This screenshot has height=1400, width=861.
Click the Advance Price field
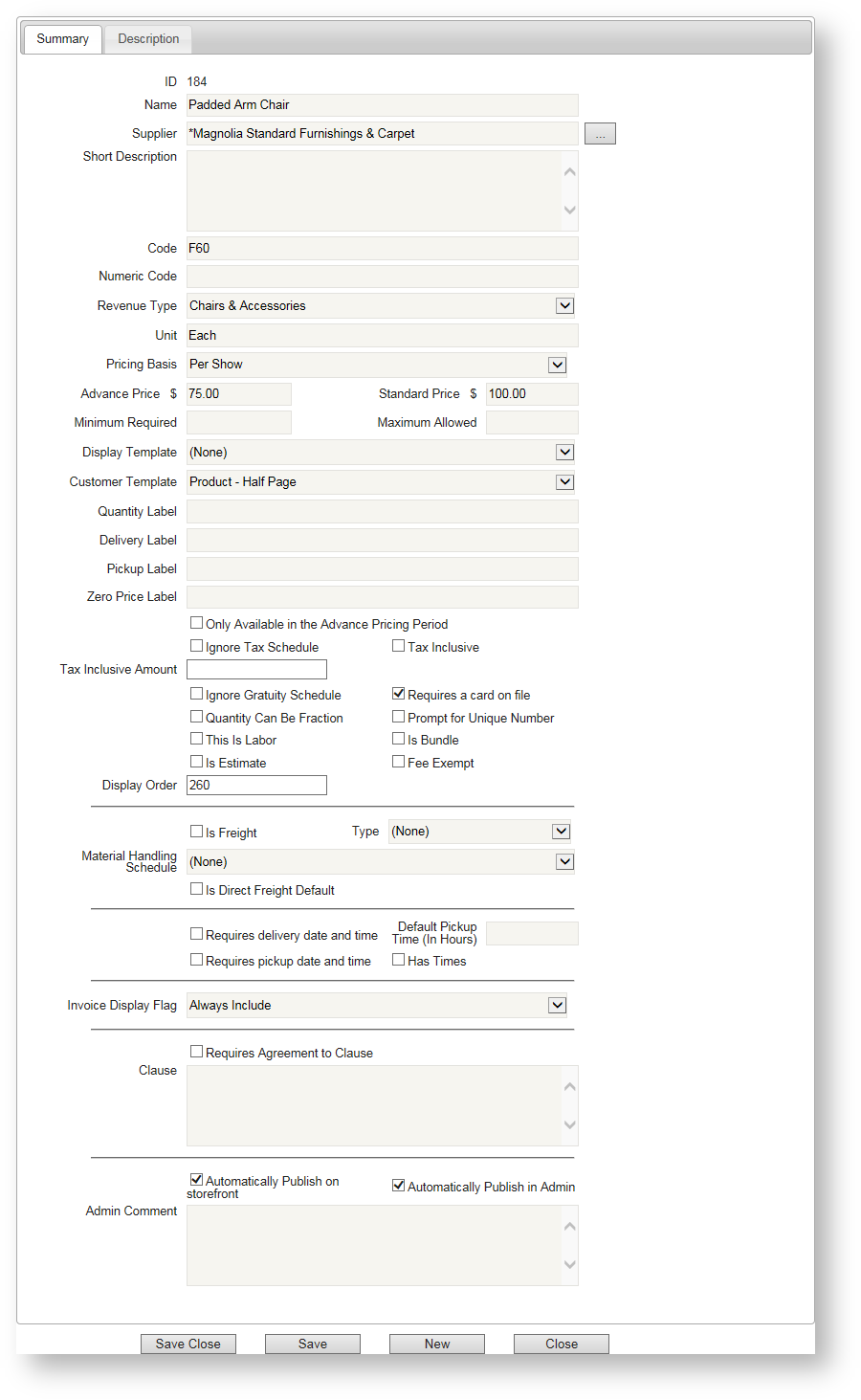point(239,394)
